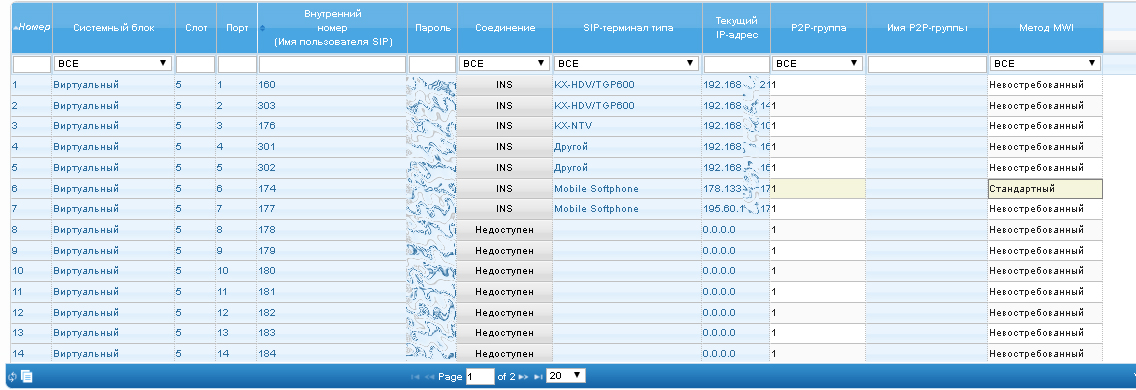Click IP address starting 178.133

click(x=722, y=188)
